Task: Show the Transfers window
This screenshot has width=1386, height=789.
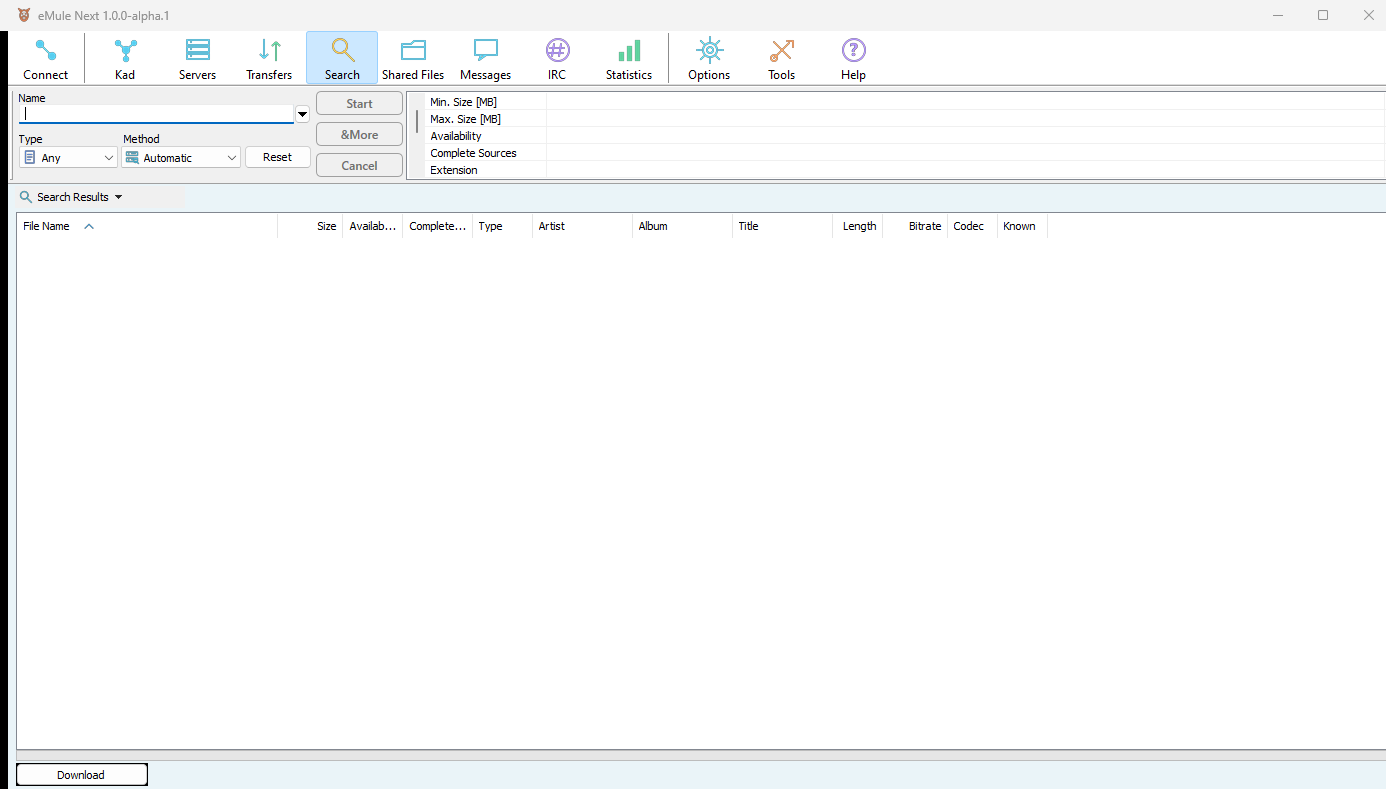Action: click(269, 58)
